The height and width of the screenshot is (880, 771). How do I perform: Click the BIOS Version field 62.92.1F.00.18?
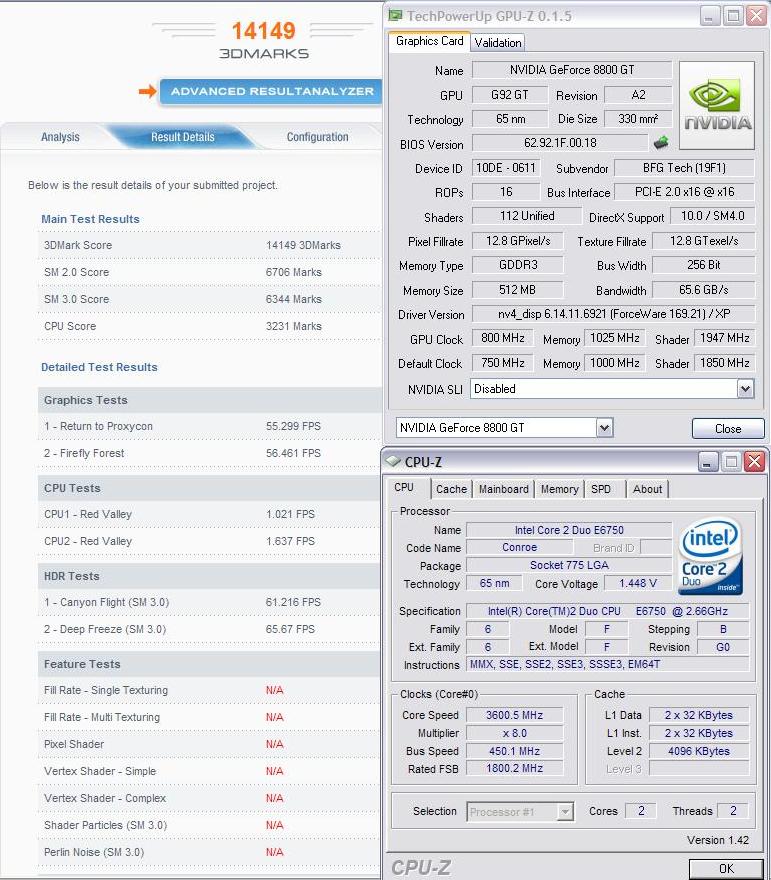click(x=560, y=143)
